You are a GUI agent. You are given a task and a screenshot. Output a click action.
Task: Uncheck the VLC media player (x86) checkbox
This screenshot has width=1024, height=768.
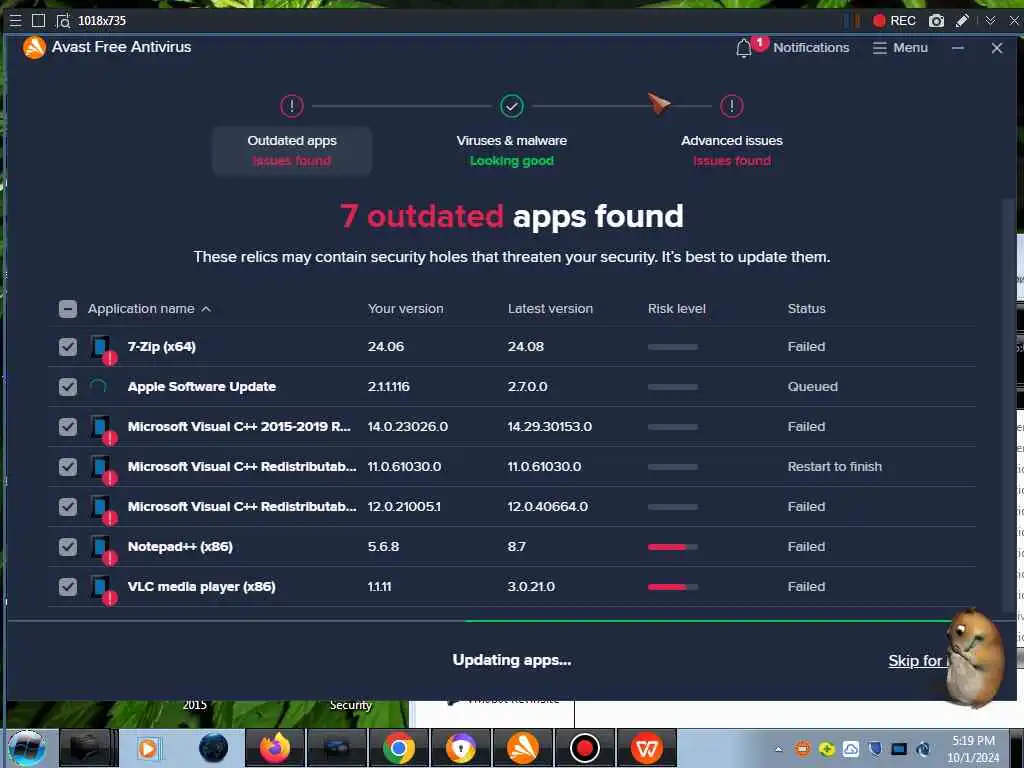point(68,586)
